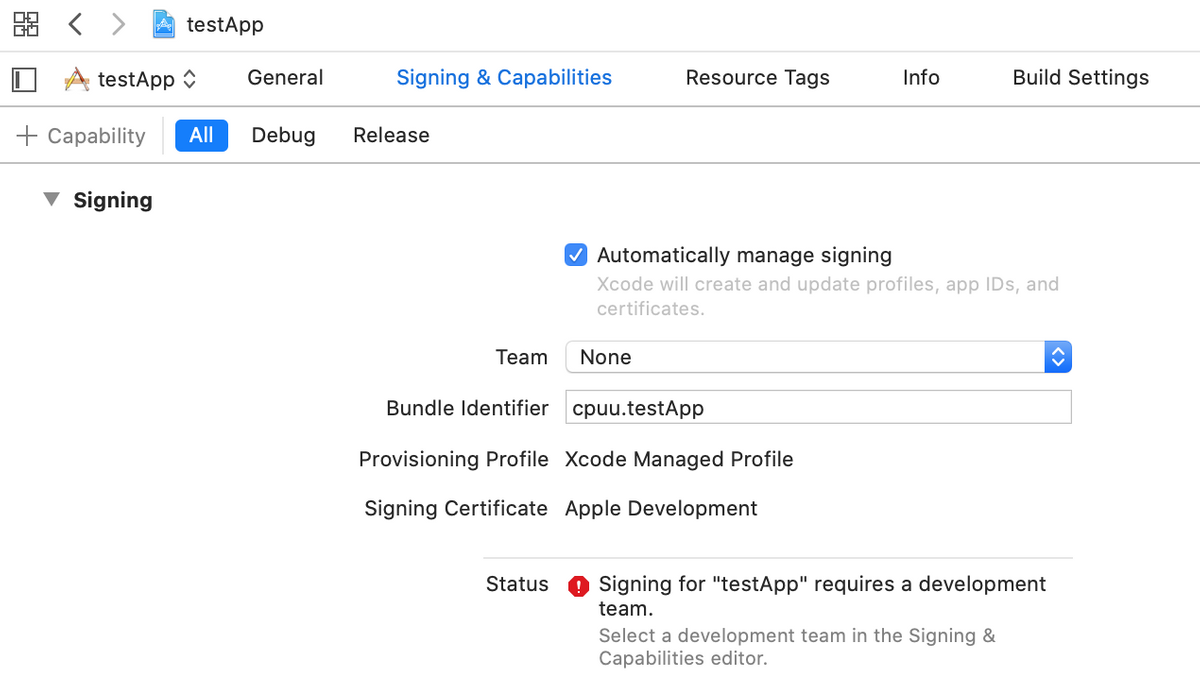Viewport: 1200px width, 695px height.
Task: Go back with the left chevron
Action: pos(75,24)
